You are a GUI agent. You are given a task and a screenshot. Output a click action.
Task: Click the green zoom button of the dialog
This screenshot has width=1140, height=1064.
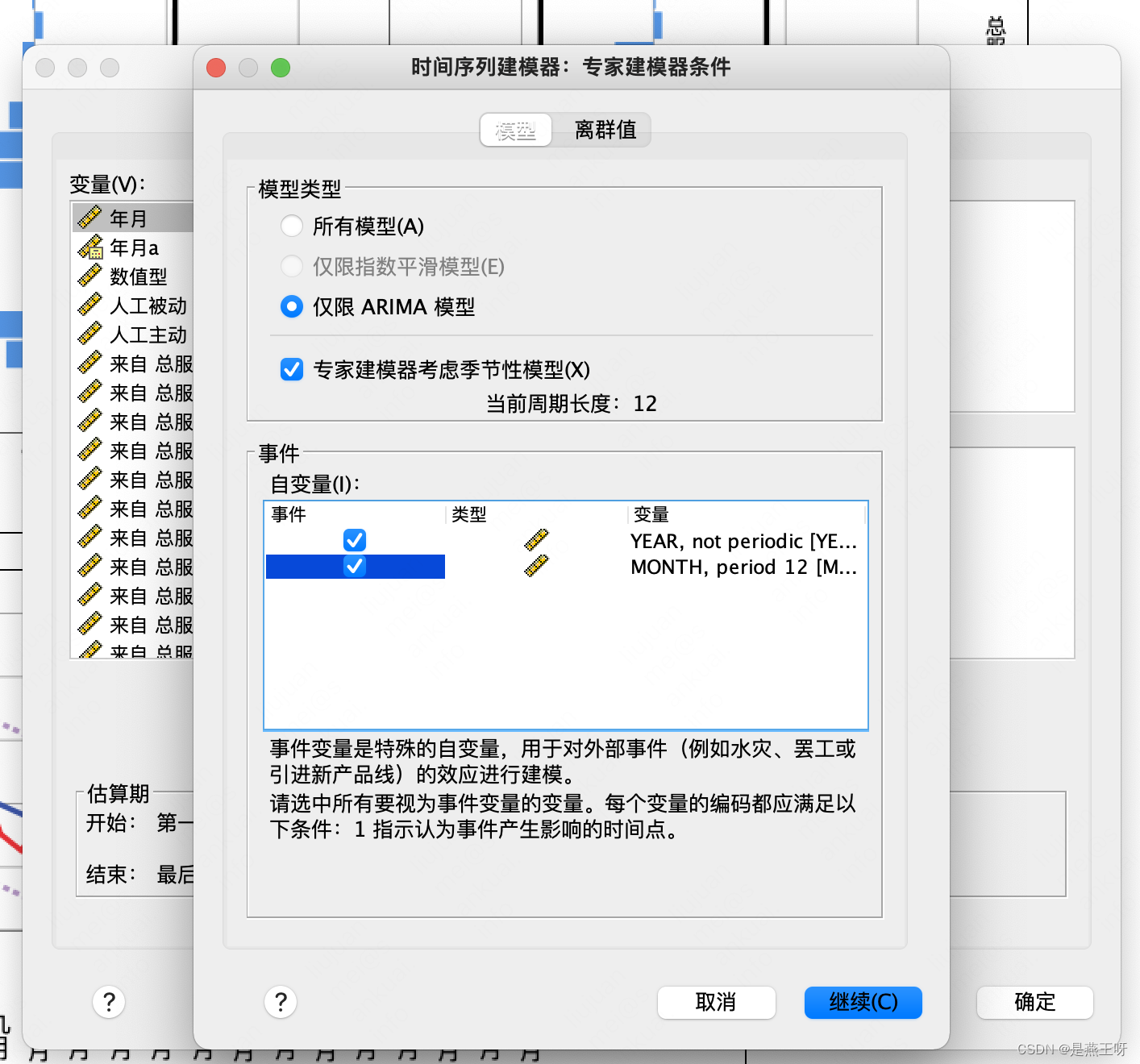(x=281, y=68)
